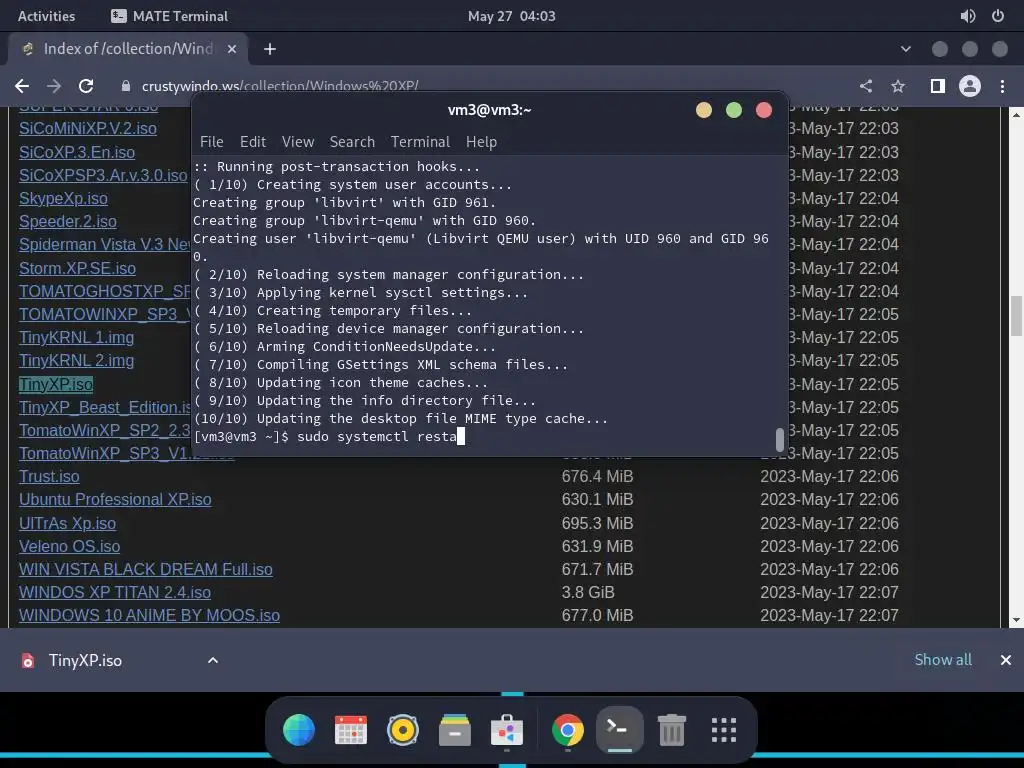Open terminal Edit menu
Screen dimensions: 1024x768
pyautogui.click(x=253, y=142)
